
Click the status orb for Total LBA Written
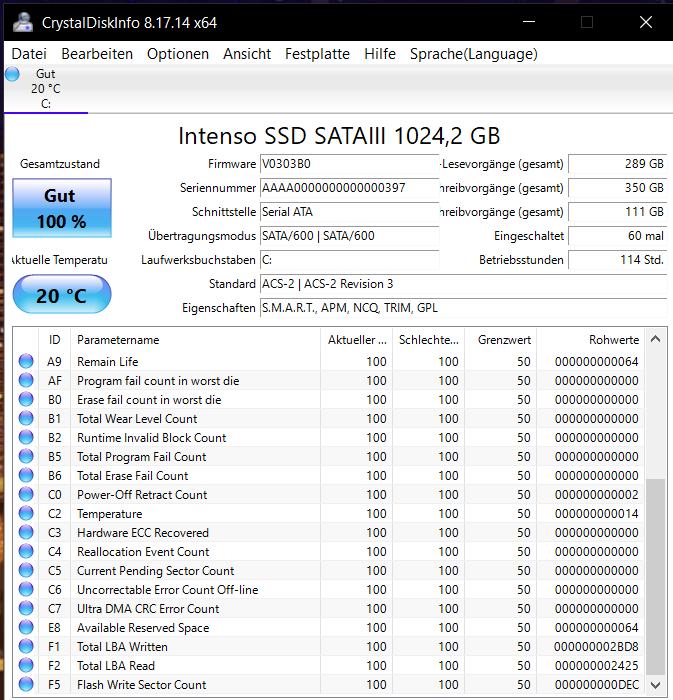pyautogui.click(x=26, y=646)
